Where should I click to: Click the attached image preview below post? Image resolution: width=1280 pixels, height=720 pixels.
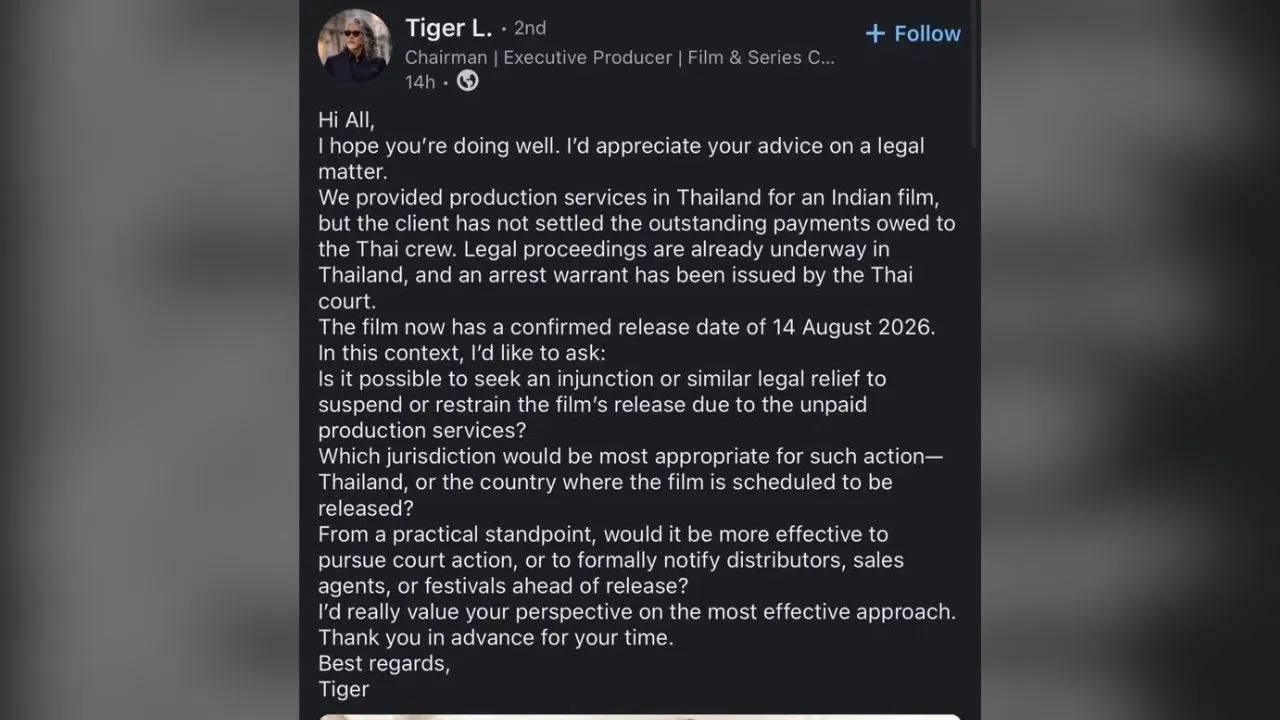point(640,716)
